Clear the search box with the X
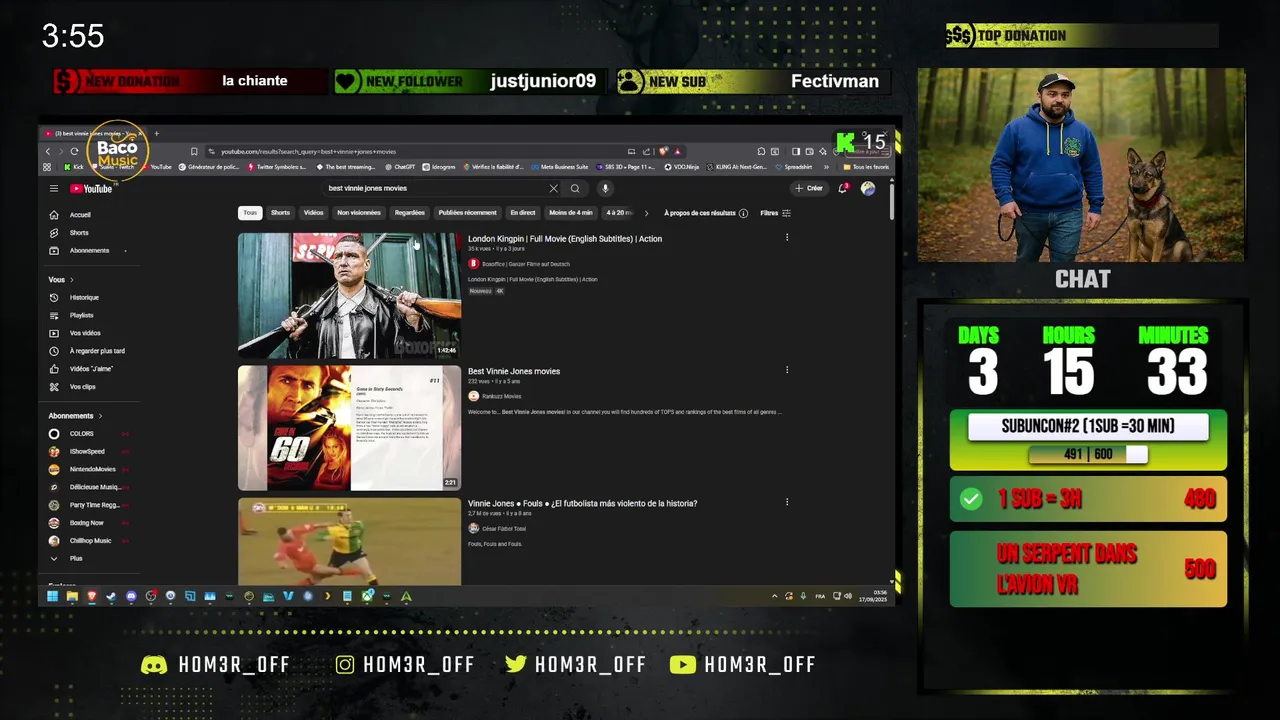 tap(553, 188)
